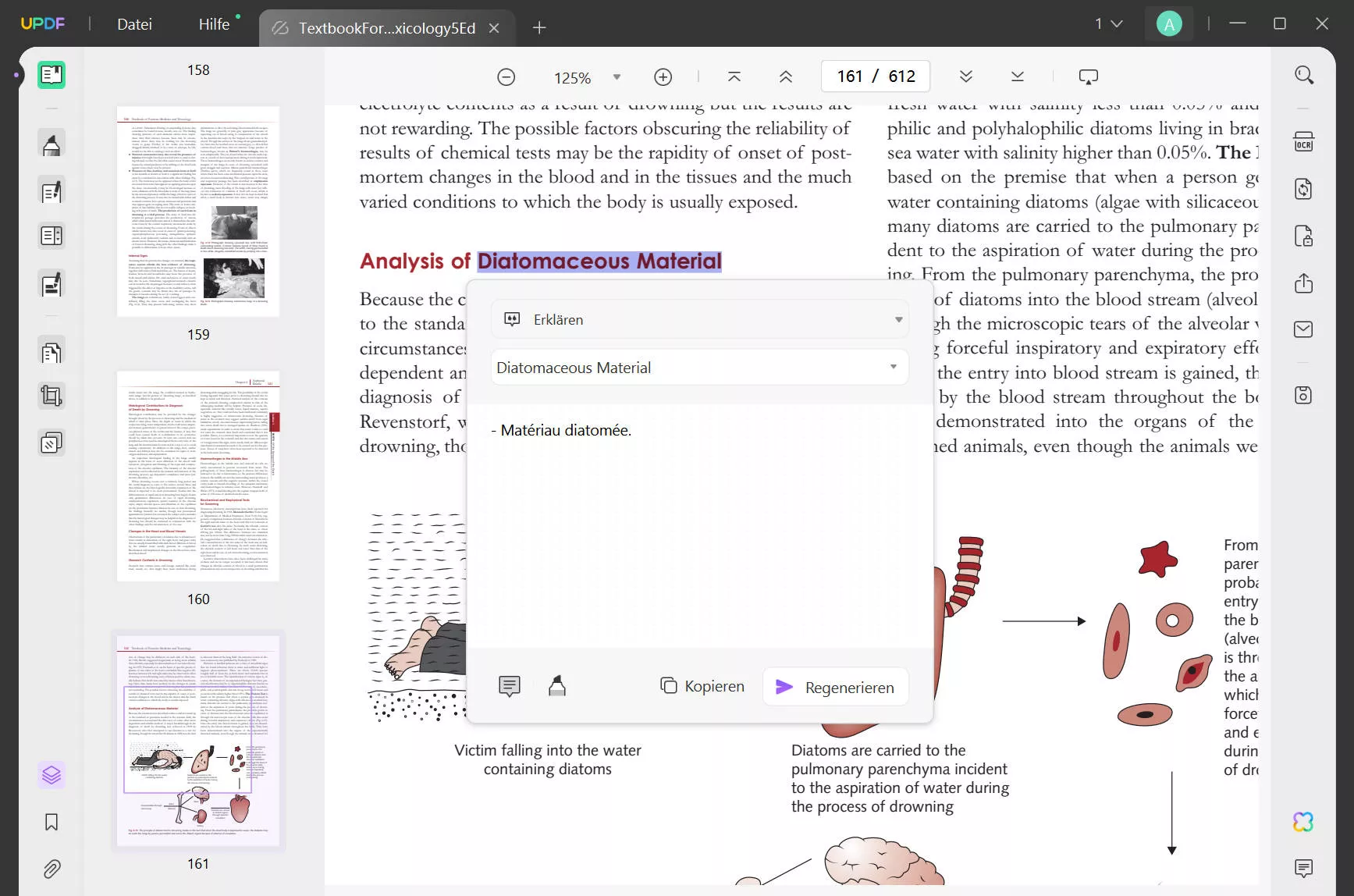Select page 160 thumbnail
The width and height of the screenshot is (1354, 896).
[x=198, y=476]
